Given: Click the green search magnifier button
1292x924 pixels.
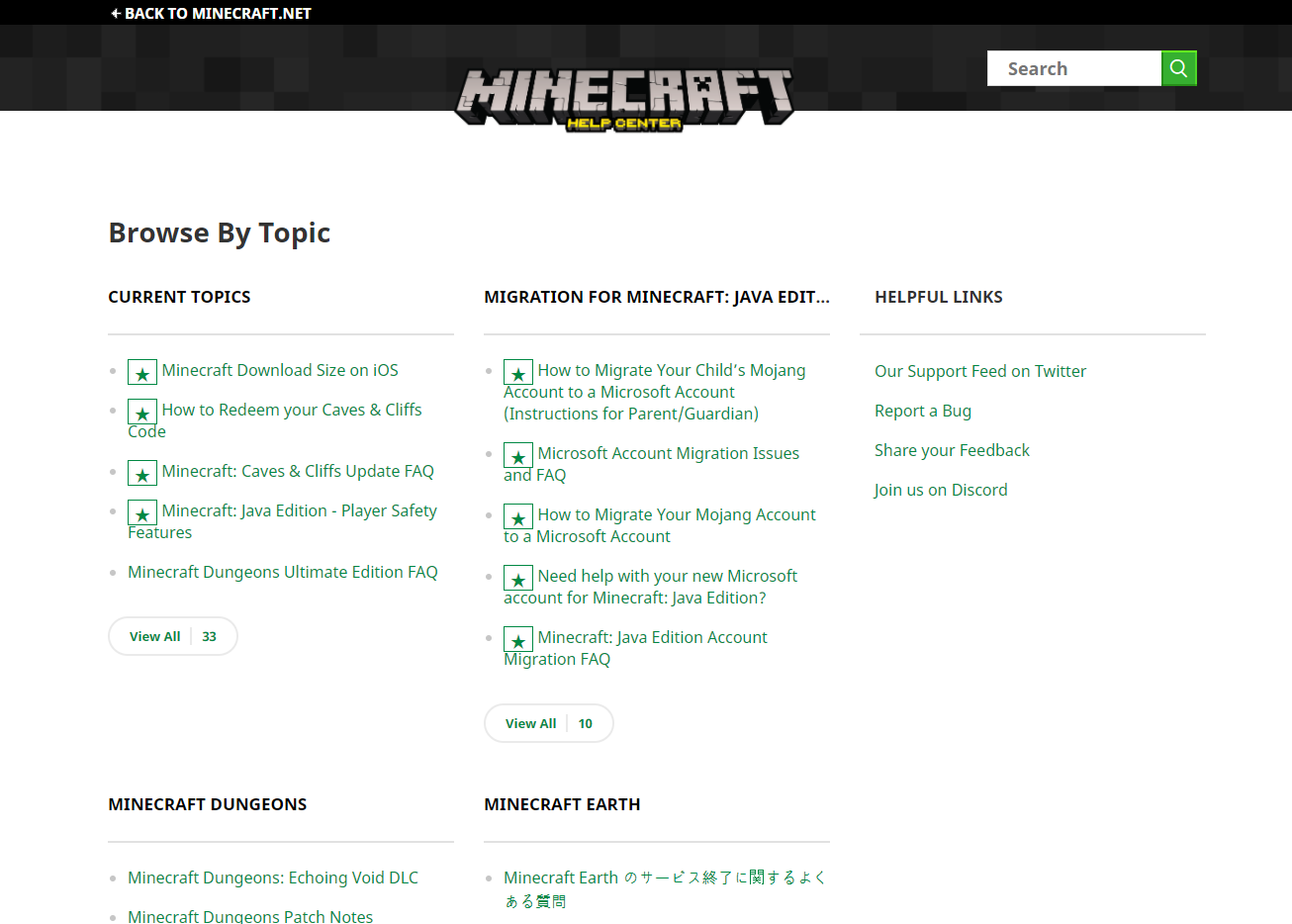Looking at the screenshot, I should coord(1178,68).
